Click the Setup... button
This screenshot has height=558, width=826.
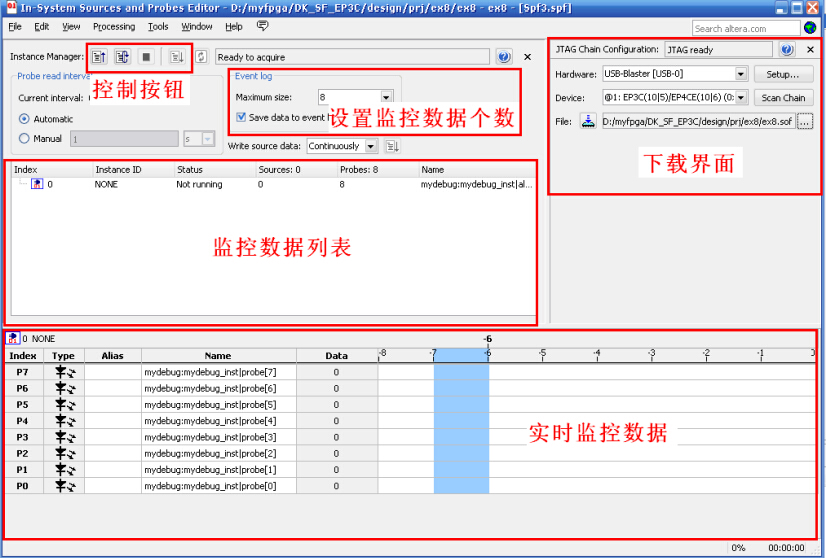tap(783, 74)
